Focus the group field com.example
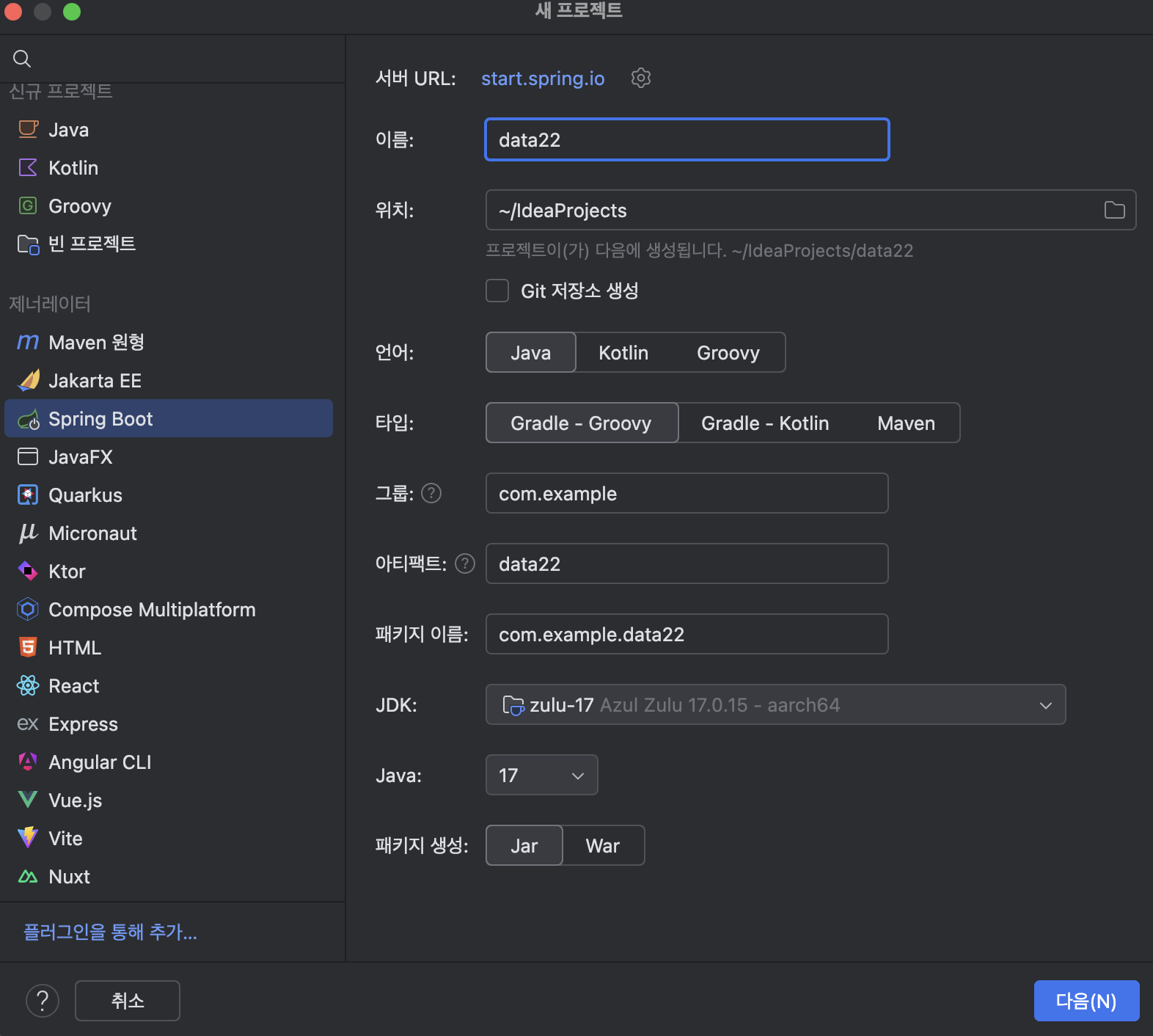1153x1036 pixels. [687, 493]
